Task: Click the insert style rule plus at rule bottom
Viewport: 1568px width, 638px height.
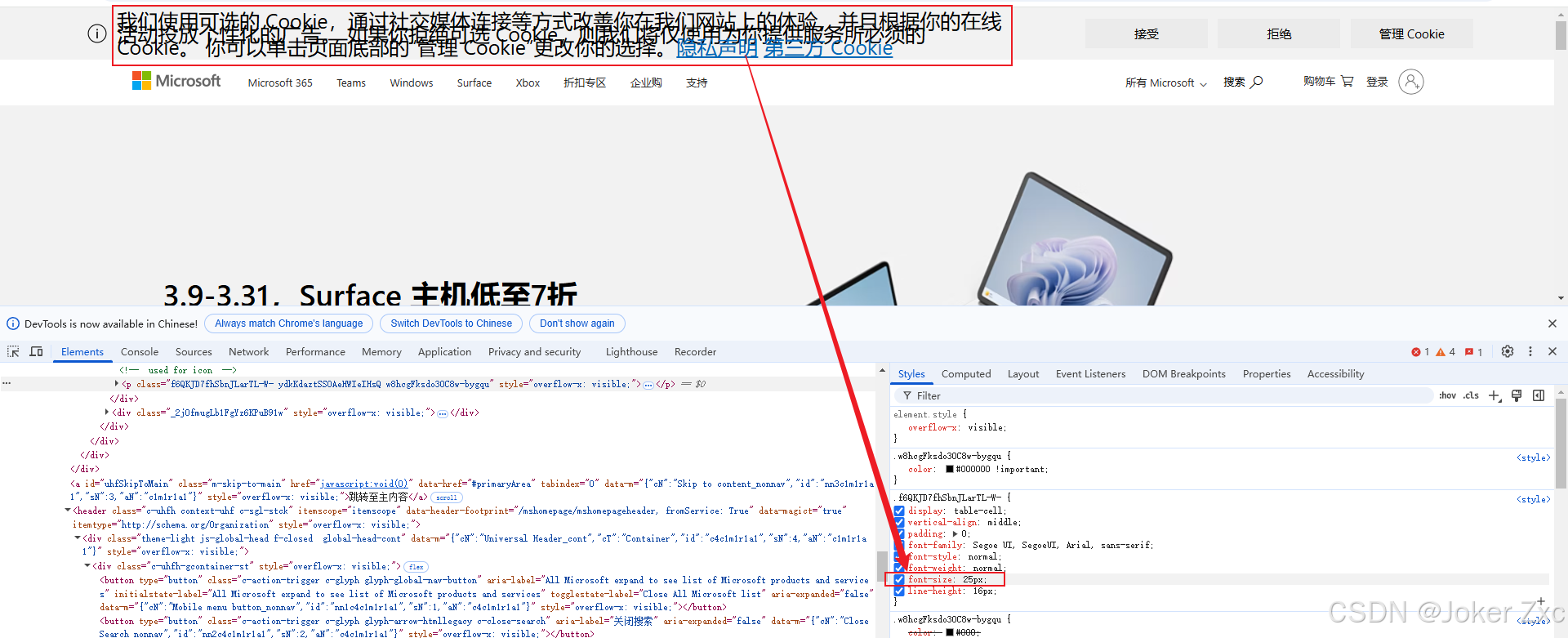Action: (x=1541, y=601)
